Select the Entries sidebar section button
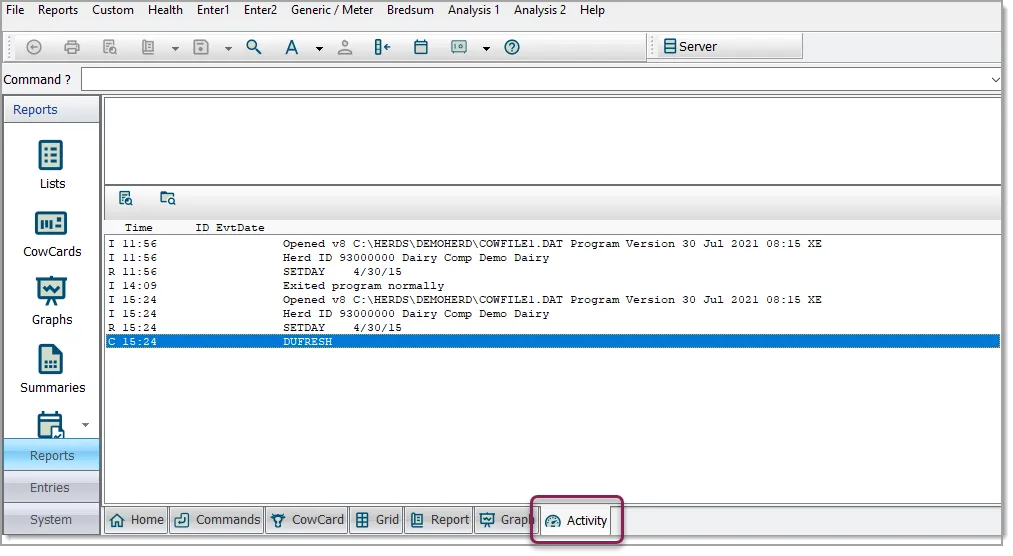The image size is (1013, 556). pyautogui.click(x=52, y=488)
